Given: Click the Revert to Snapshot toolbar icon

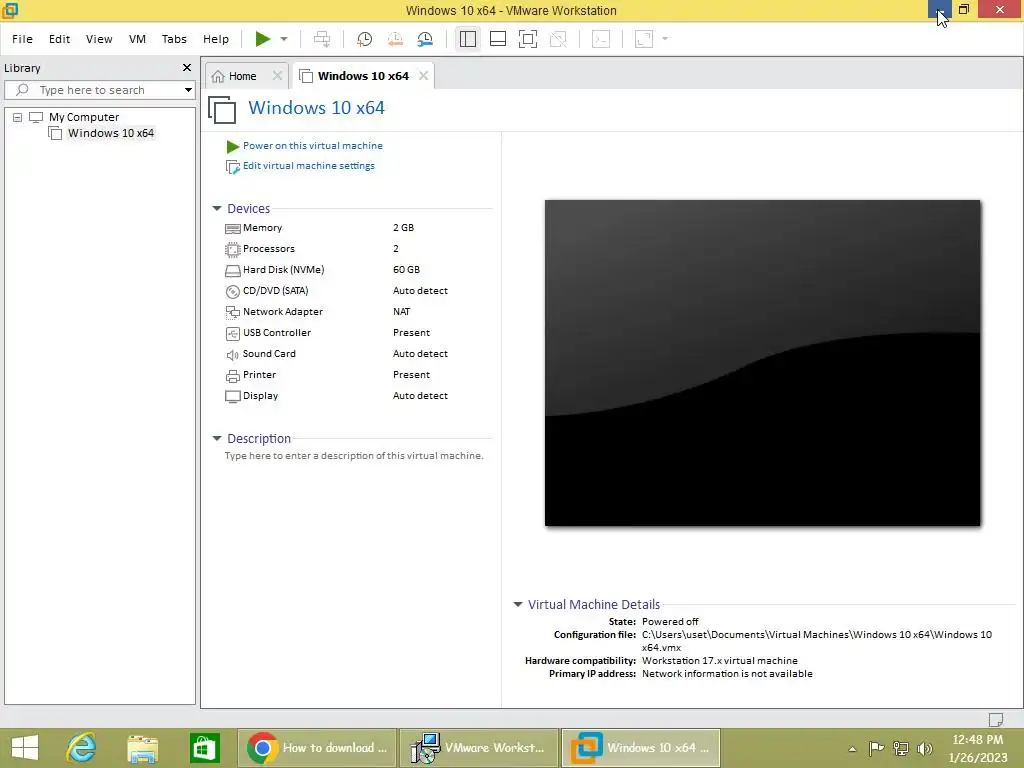Looking at the screenshot, I should click(x=395, y=39).
